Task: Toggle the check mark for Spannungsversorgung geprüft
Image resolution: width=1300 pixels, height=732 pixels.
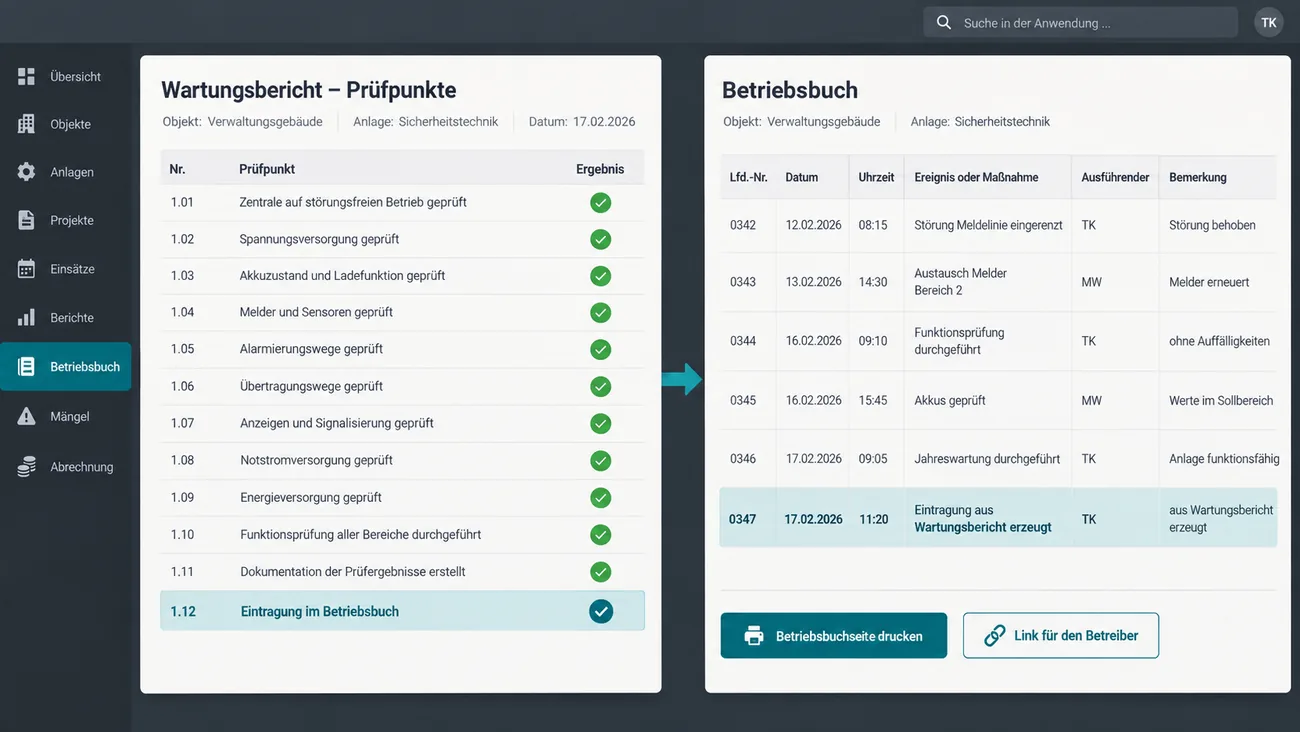Action: click(x=600, y=239)
